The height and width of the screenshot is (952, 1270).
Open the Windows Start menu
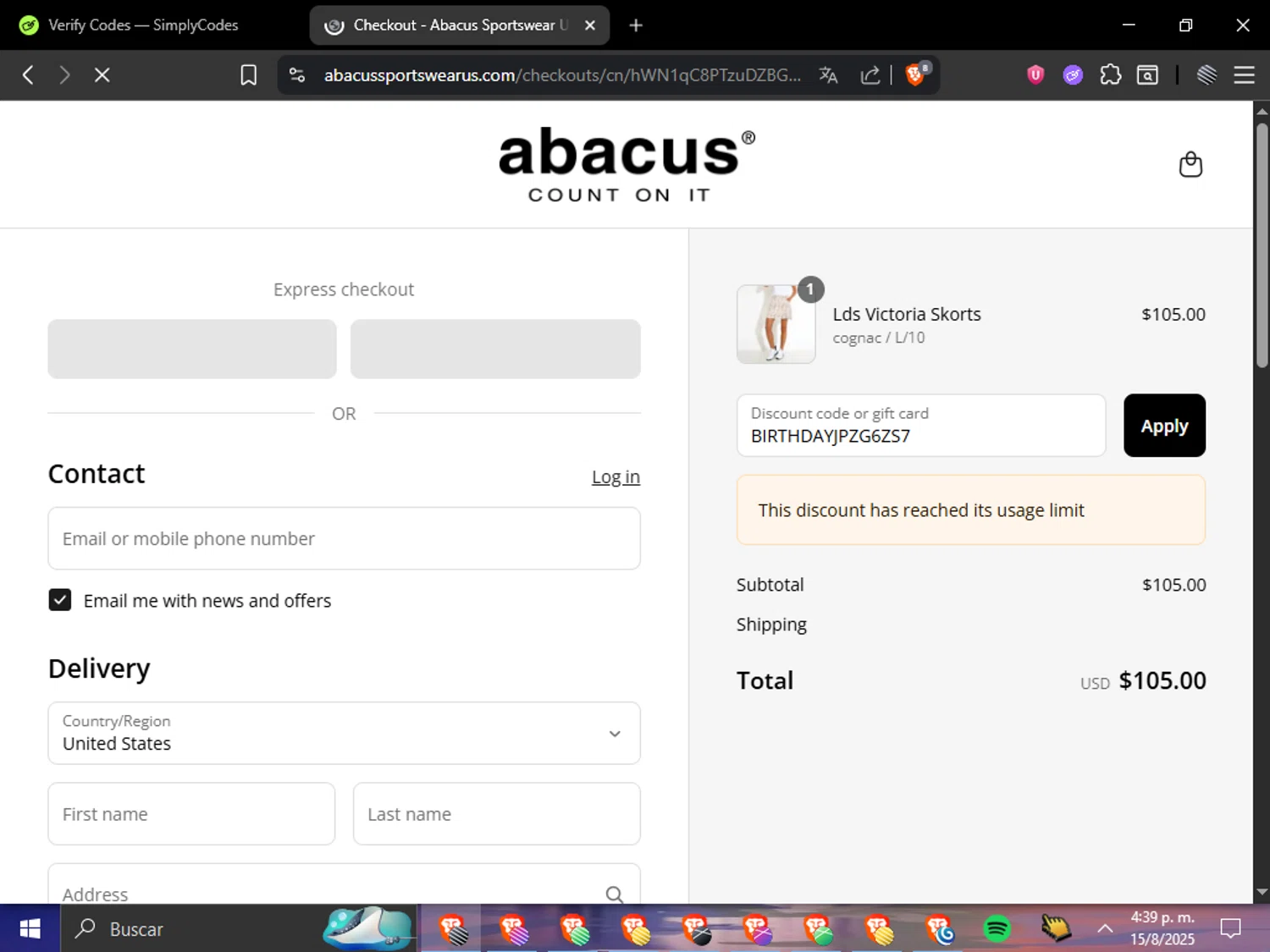[x=30, y=928]
